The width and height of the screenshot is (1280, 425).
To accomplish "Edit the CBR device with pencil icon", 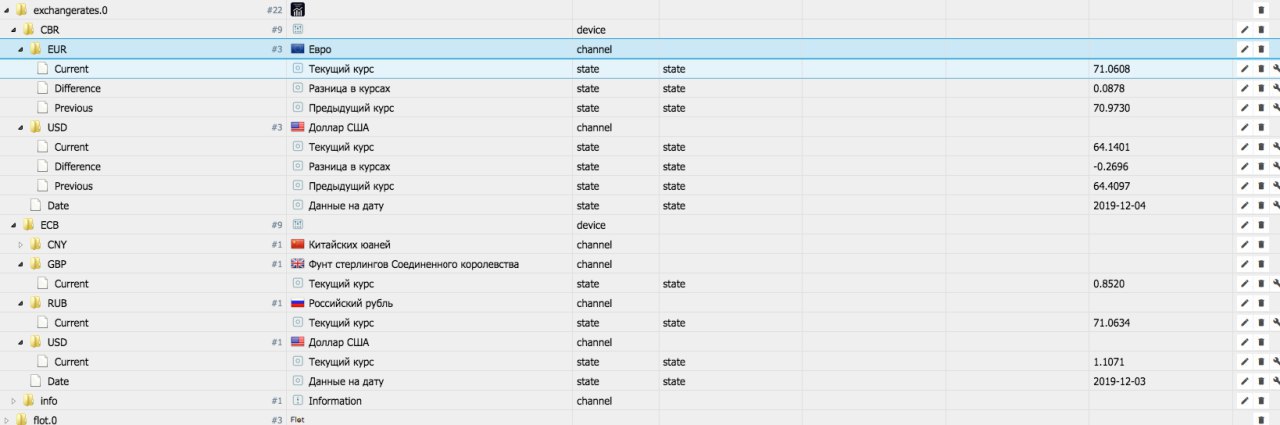I will tap(1245, 30).
